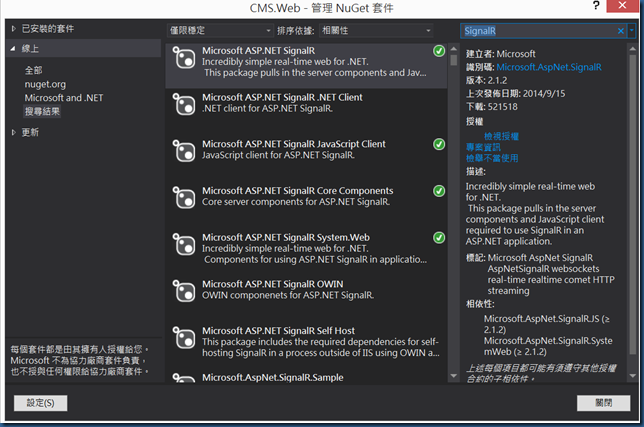Open the 專案資訊 project info link
Screen dimensions: 644x427
483,147
